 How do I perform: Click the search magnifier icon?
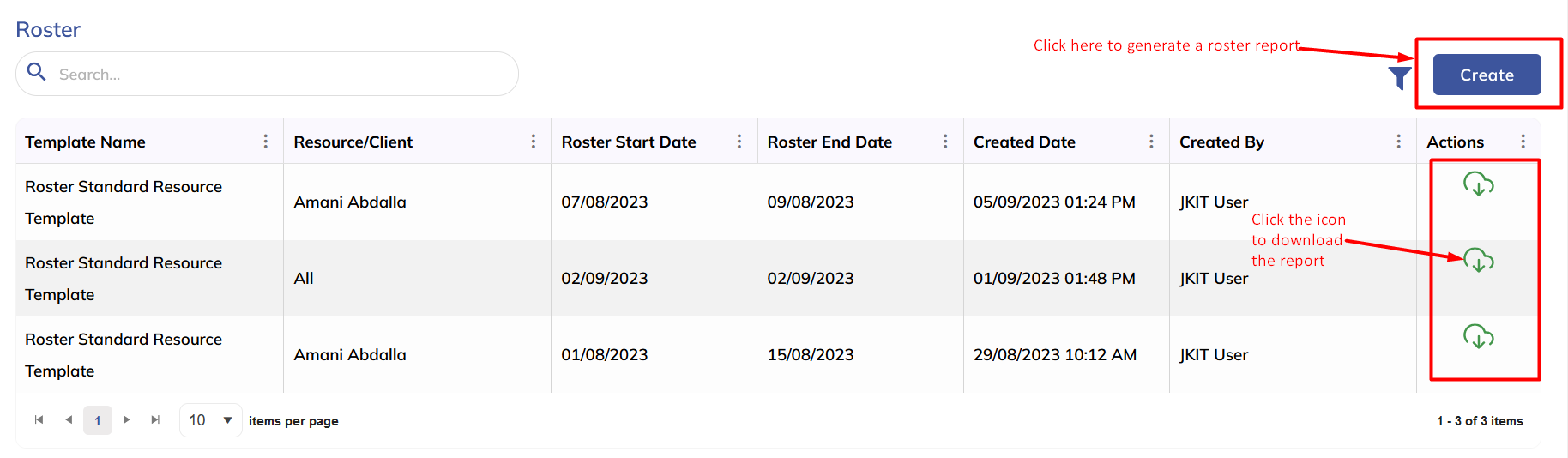pos(37,72)
